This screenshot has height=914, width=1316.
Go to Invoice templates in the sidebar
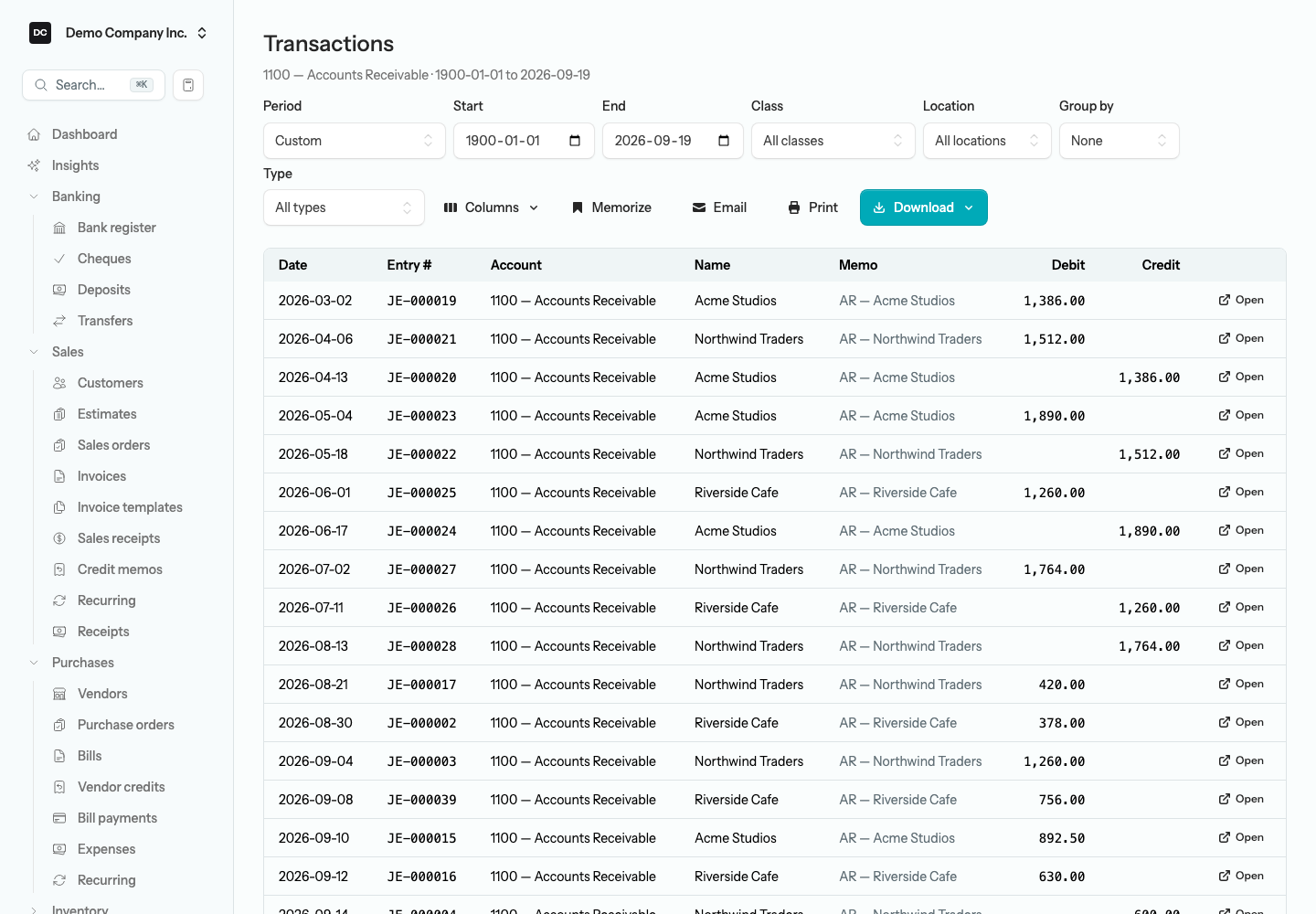[x=130, y=507]
